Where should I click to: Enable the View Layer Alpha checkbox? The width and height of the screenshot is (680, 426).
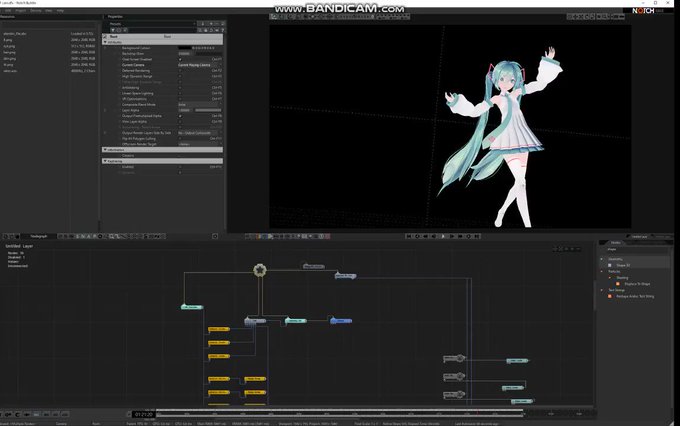[x=180, y=121]
